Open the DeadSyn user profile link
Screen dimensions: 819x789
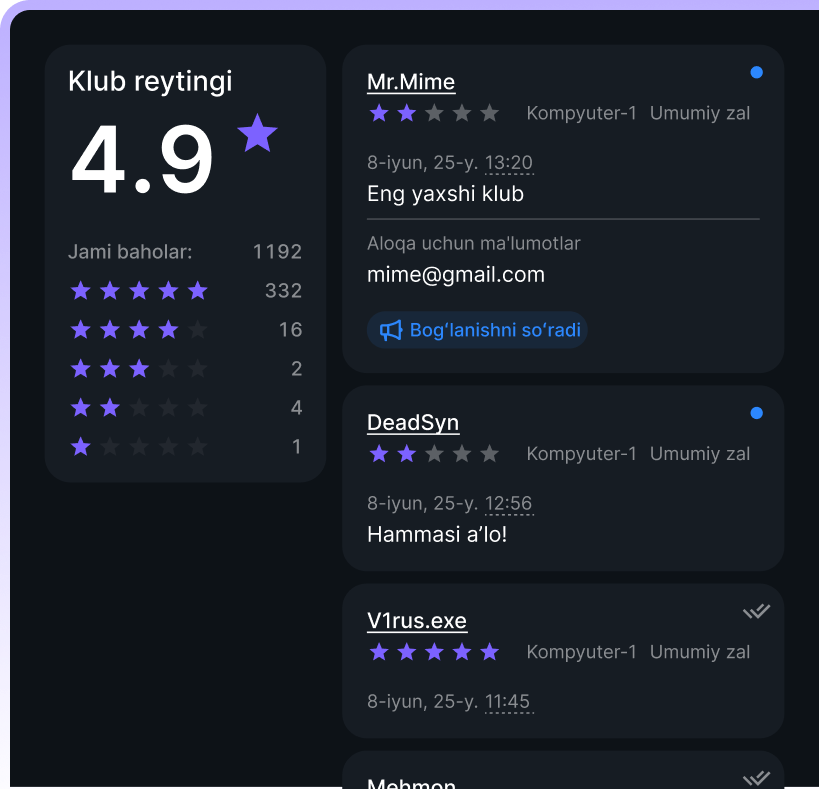pyautogui.click(x=413, y=423)
